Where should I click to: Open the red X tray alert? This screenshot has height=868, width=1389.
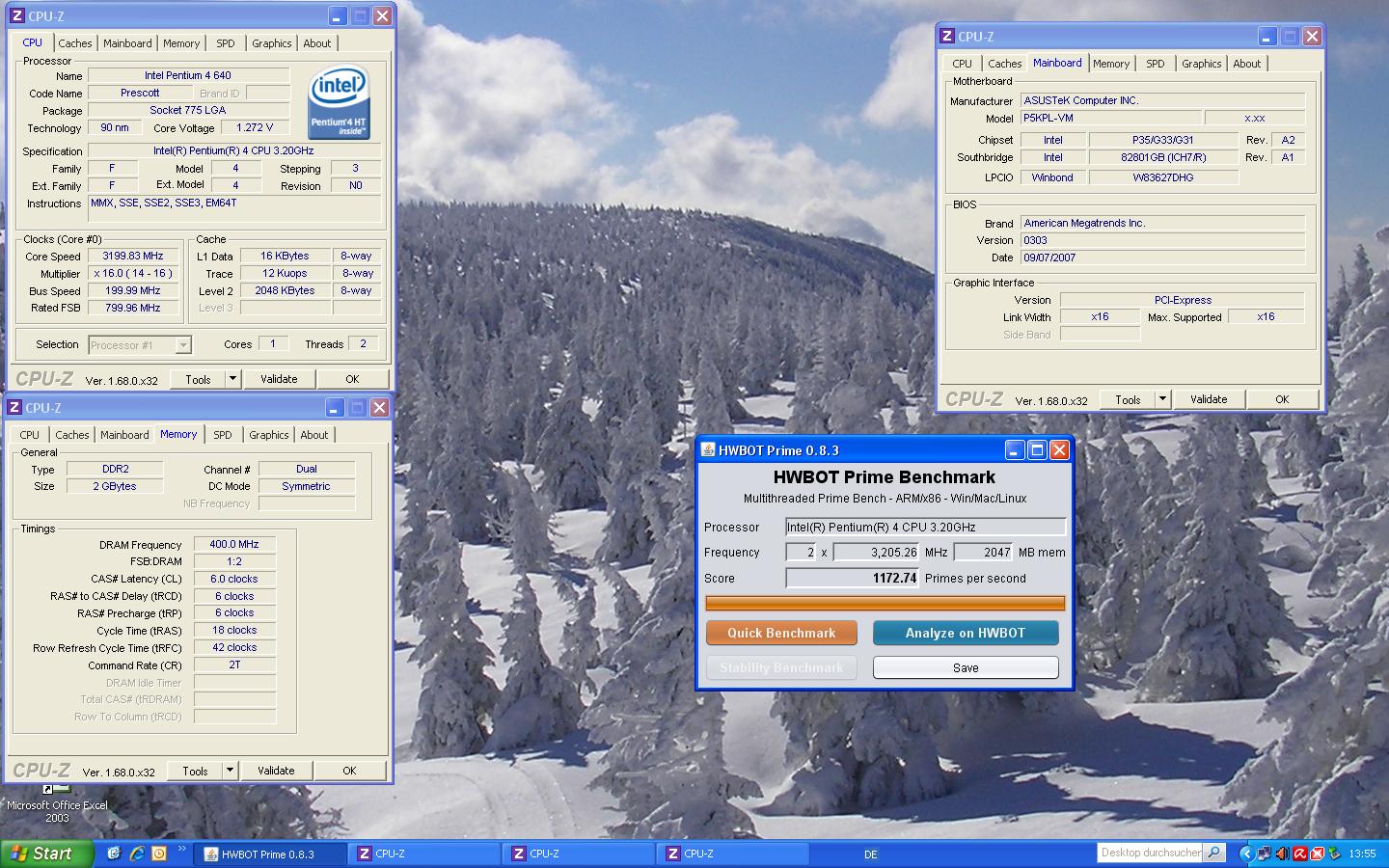pyautogui.click(x=1317, y=854)
